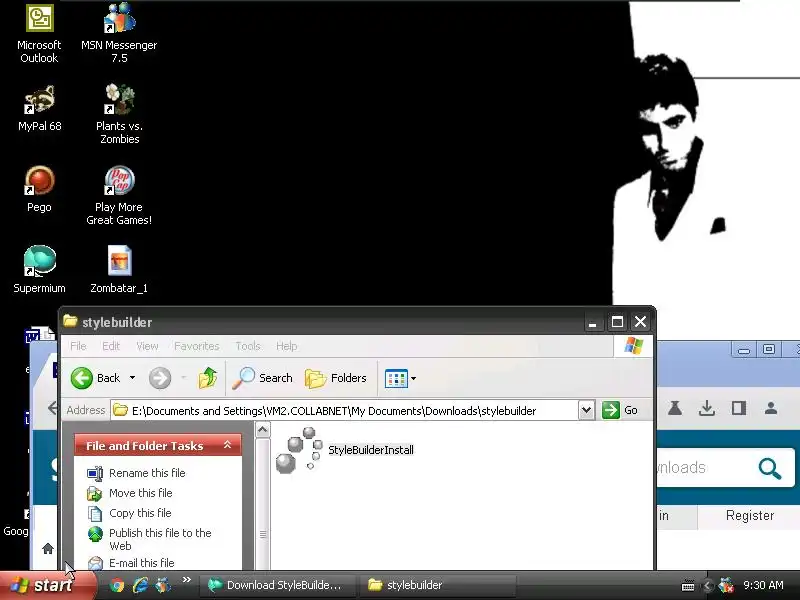
Task: Open Back history dropdown arrow
Action: pyautogui.click(x=133, y=378)
